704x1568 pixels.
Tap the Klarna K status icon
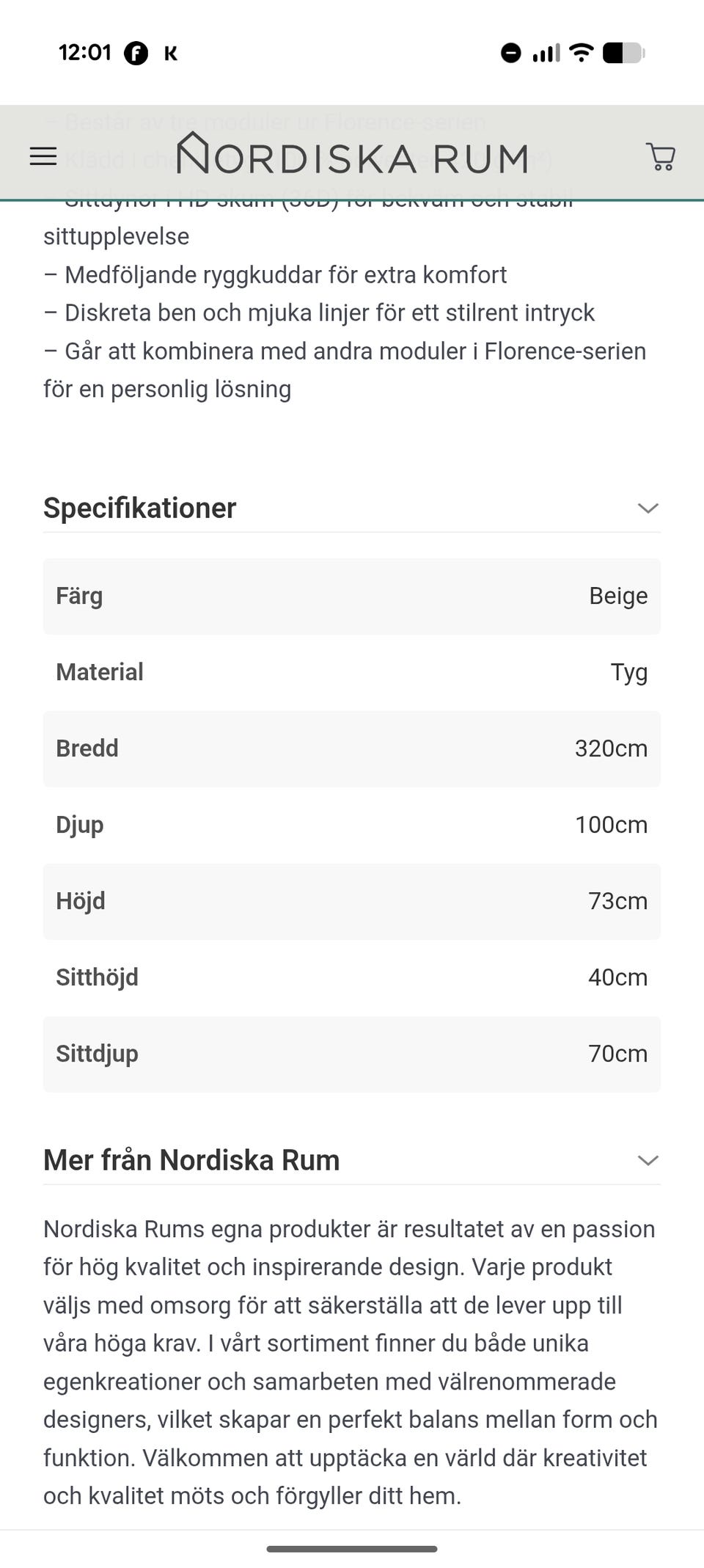pyautogui.click(x=171, y=53)
